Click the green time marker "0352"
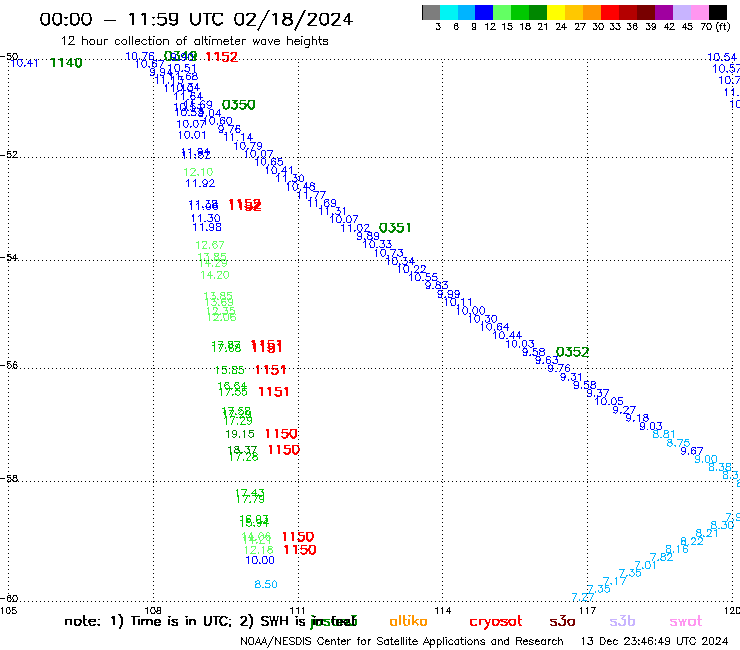 (572, 352)
